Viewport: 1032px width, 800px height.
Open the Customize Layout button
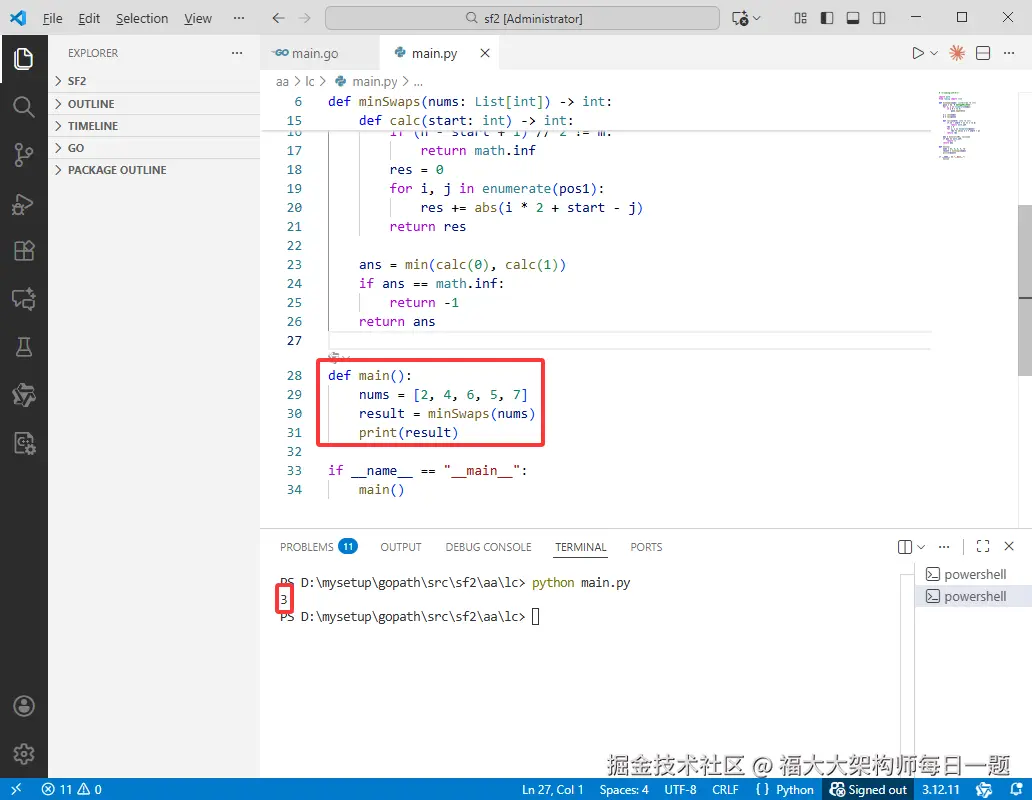[x=800, y=18]
